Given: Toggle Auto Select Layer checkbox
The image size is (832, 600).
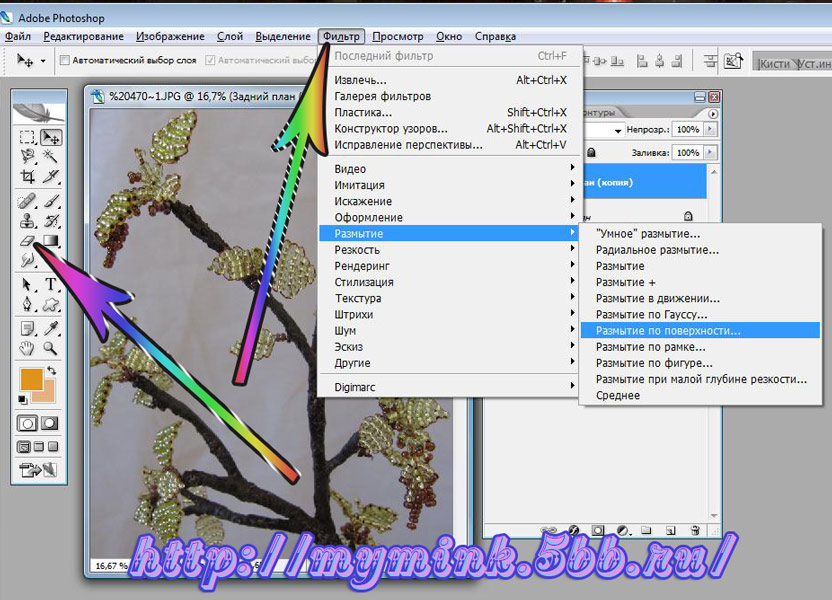Looking at the screenshot, I should 64,60.
